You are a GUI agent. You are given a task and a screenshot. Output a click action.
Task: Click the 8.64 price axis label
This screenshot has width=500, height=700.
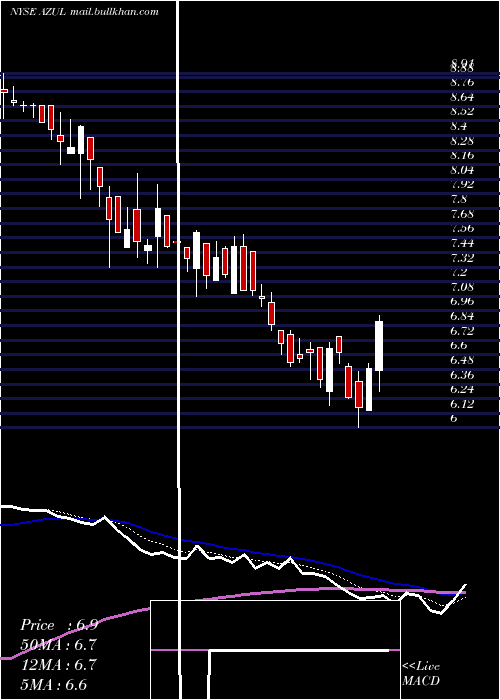click(462, 97)
